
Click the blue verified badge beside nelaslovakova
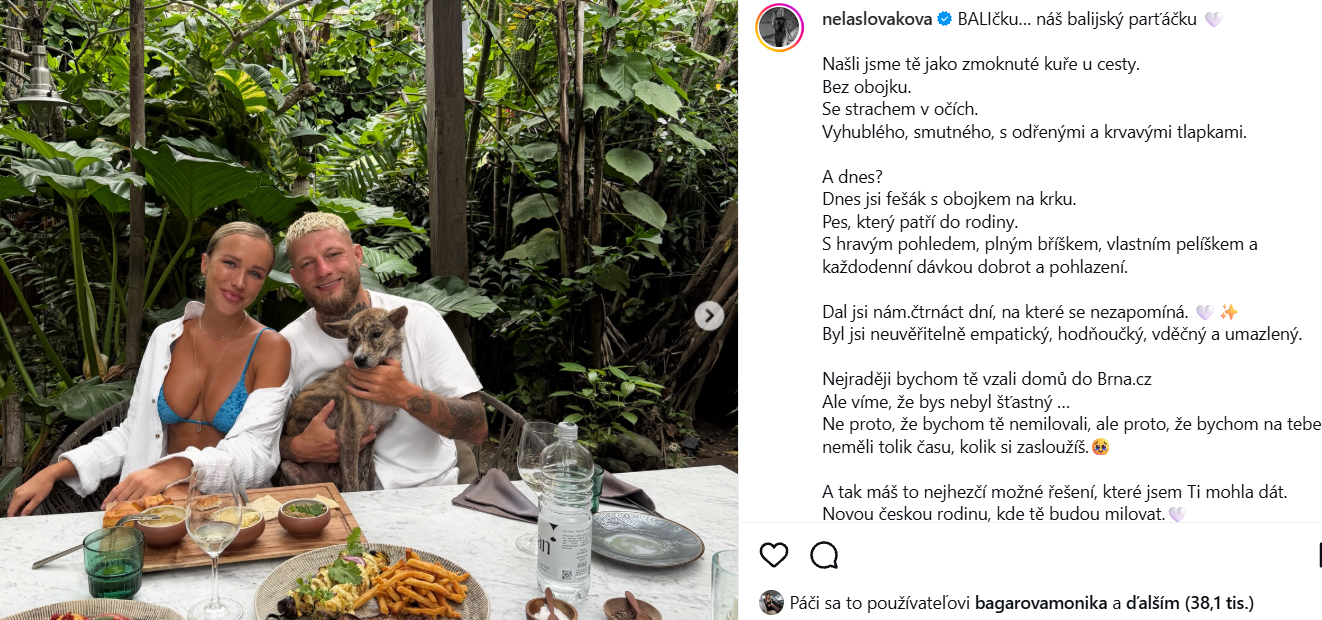click(943, 20)
